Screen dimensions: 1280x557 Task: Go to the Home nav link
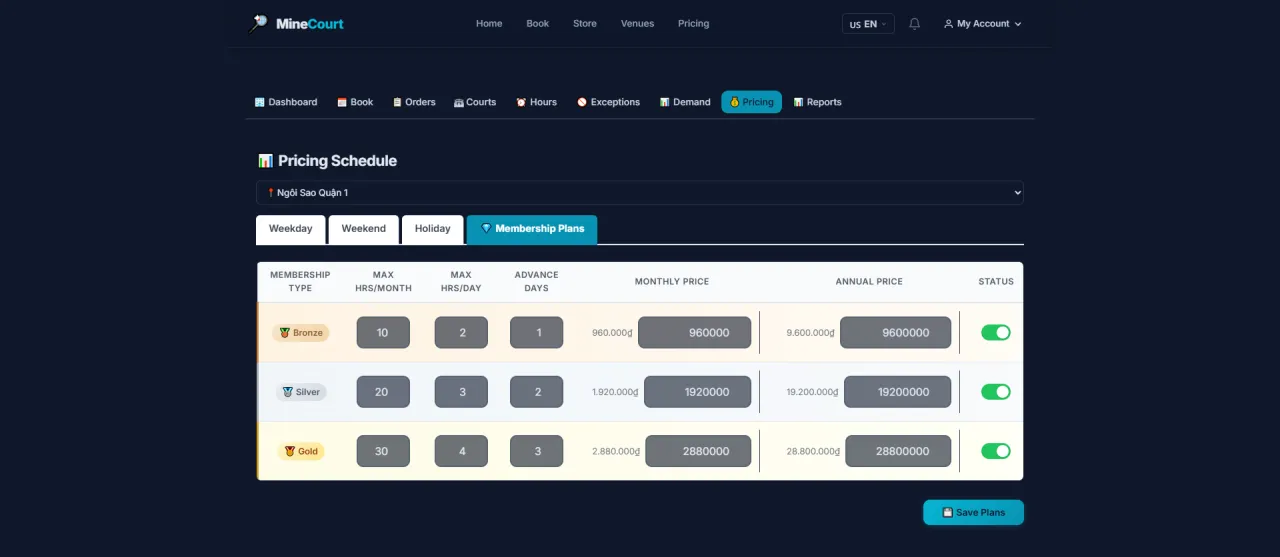489,24
